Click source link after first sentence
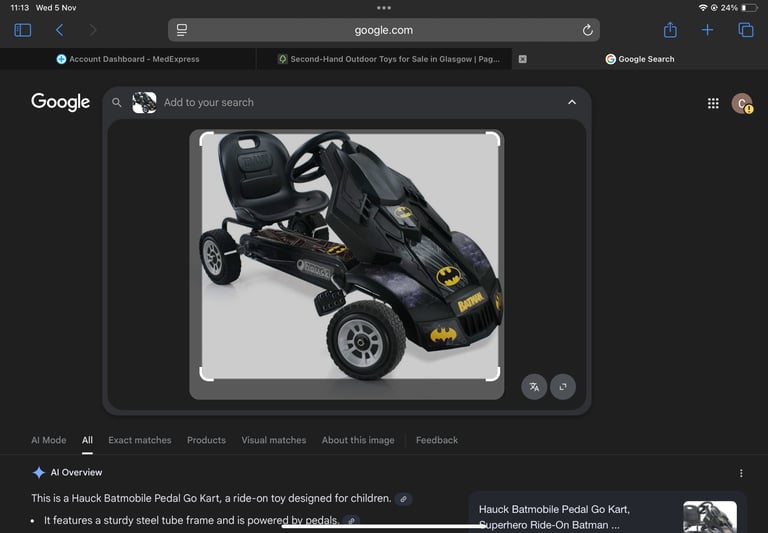 pyautogui.click(x=404, y=499)
